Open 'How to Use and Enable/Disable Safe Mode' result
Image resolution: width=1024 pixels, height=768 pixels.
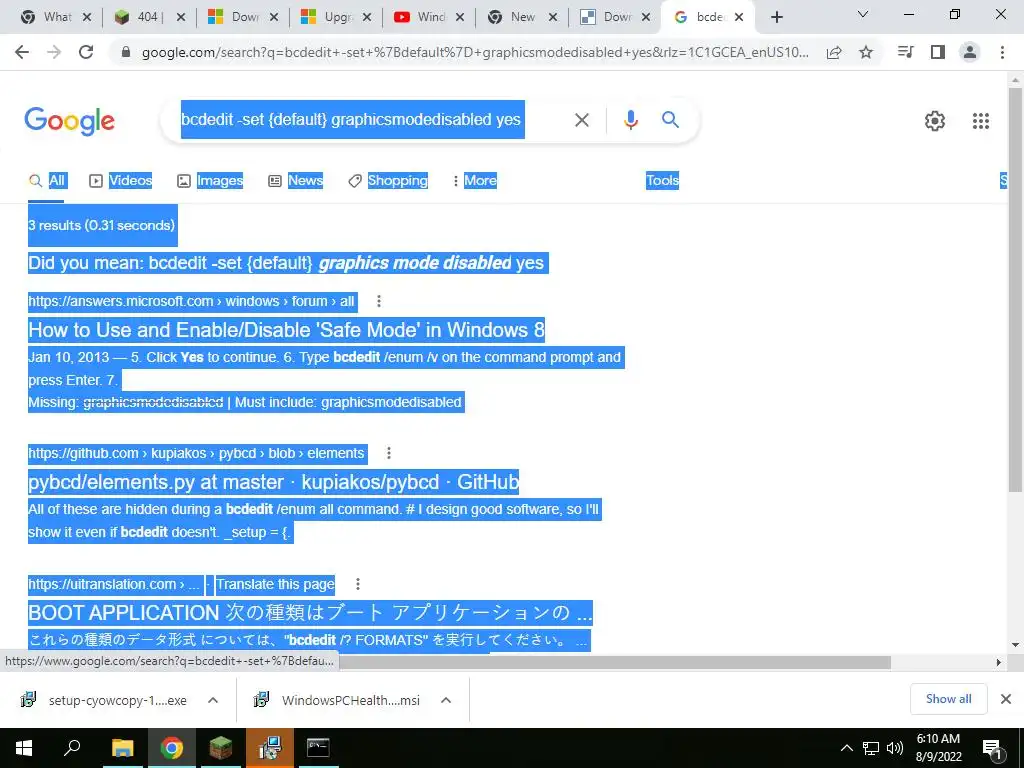(x=286, y=330)
